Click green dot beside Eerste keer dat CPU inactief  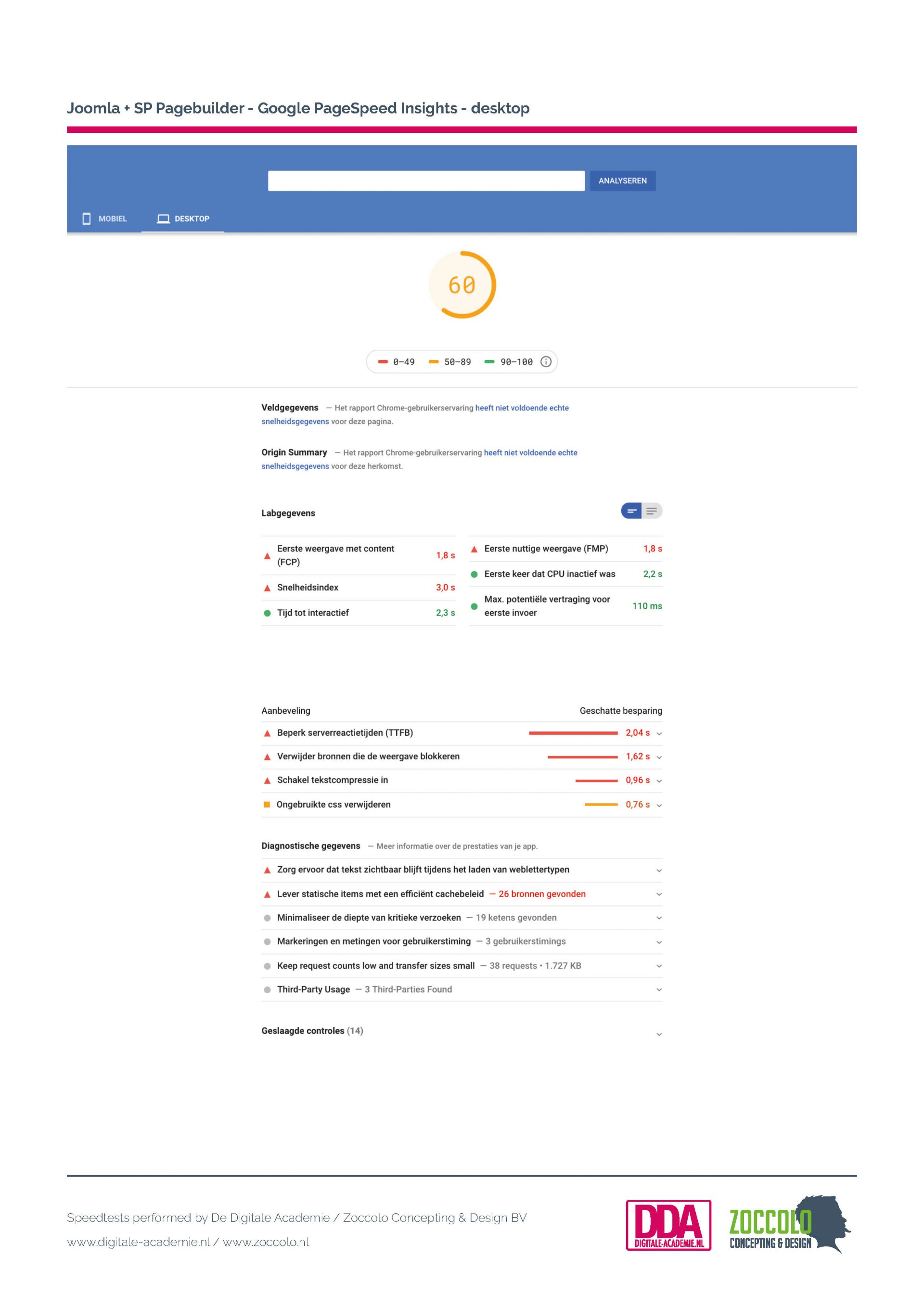pos(474,574)
